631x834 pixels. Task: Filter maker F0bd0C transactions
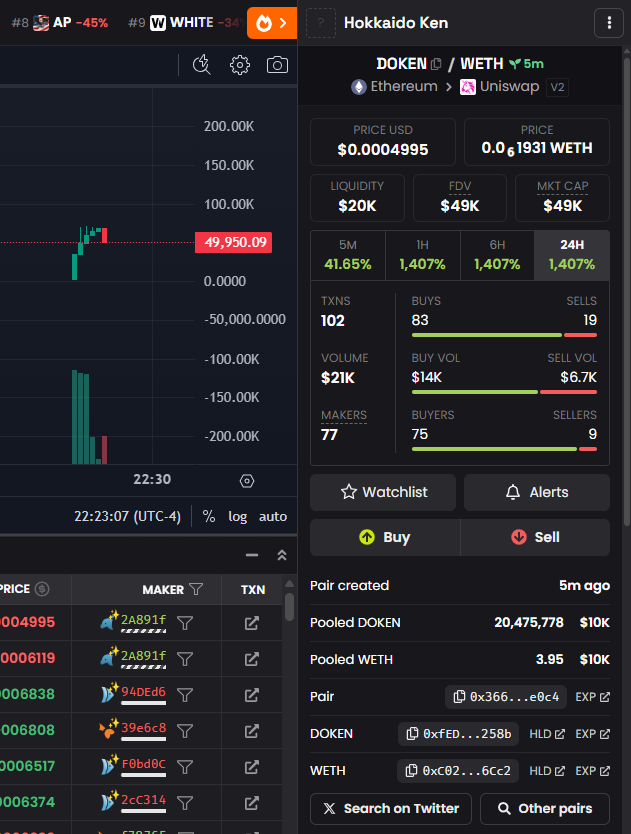[185, 767]
